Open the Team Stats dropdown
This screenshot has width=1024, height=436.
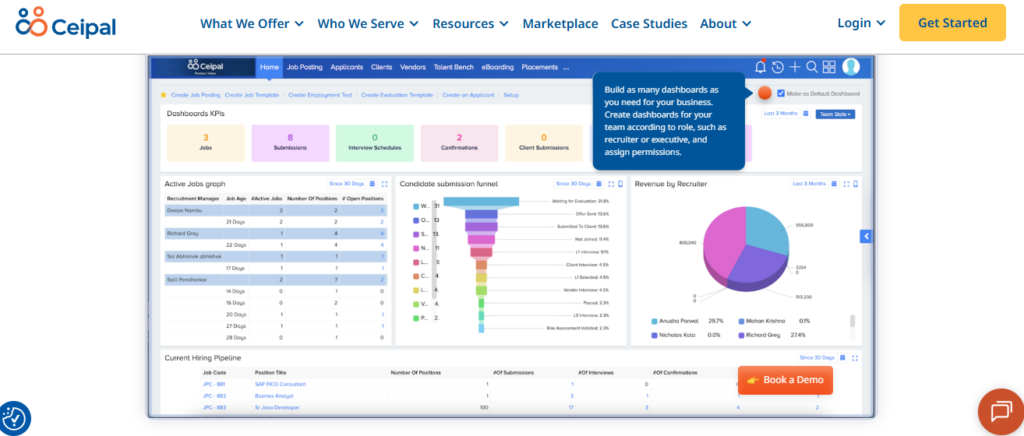pos(835,114)
